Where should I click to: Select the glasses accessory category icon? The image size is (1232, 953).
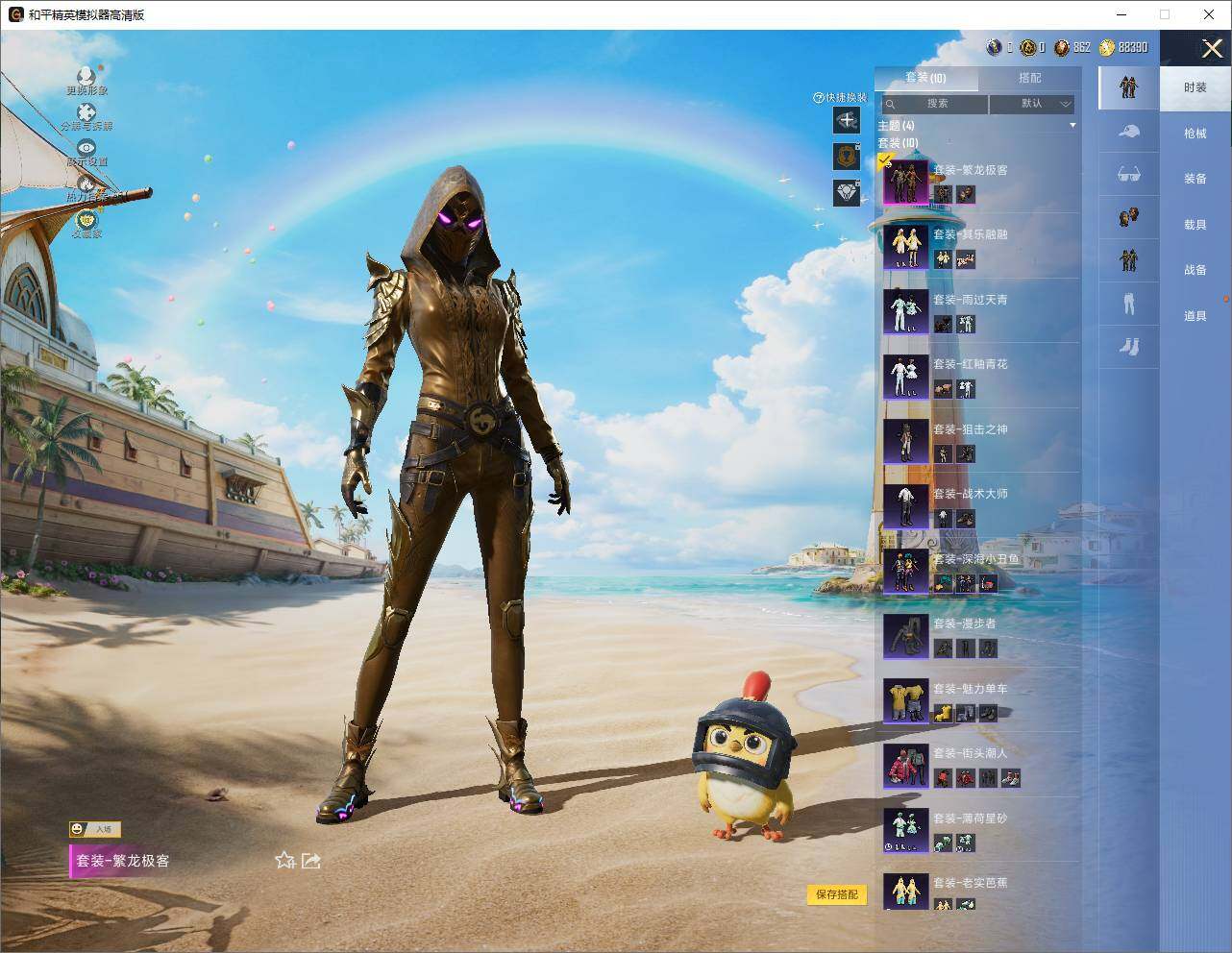coord(1128,174)
